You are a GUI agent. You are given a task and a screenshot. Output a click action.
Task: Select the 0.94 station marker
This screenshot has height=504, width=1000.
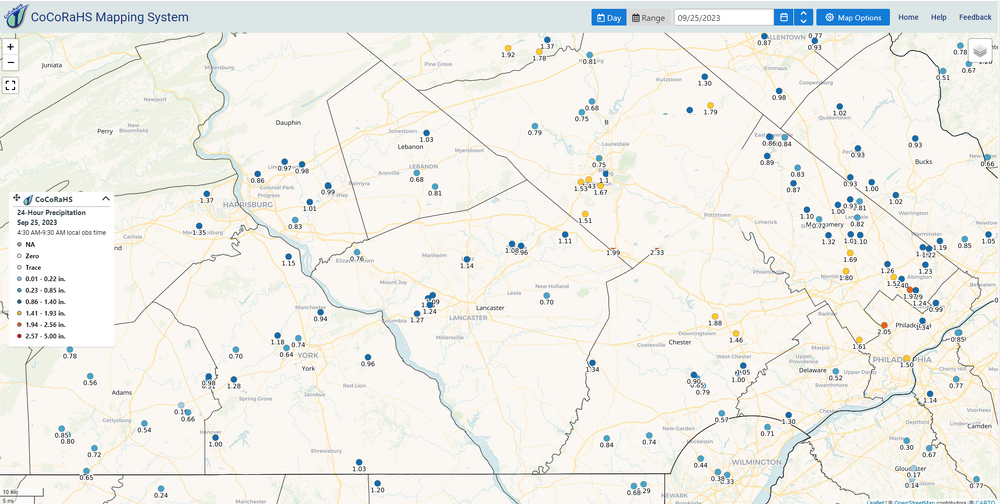[x=320, y=312]
